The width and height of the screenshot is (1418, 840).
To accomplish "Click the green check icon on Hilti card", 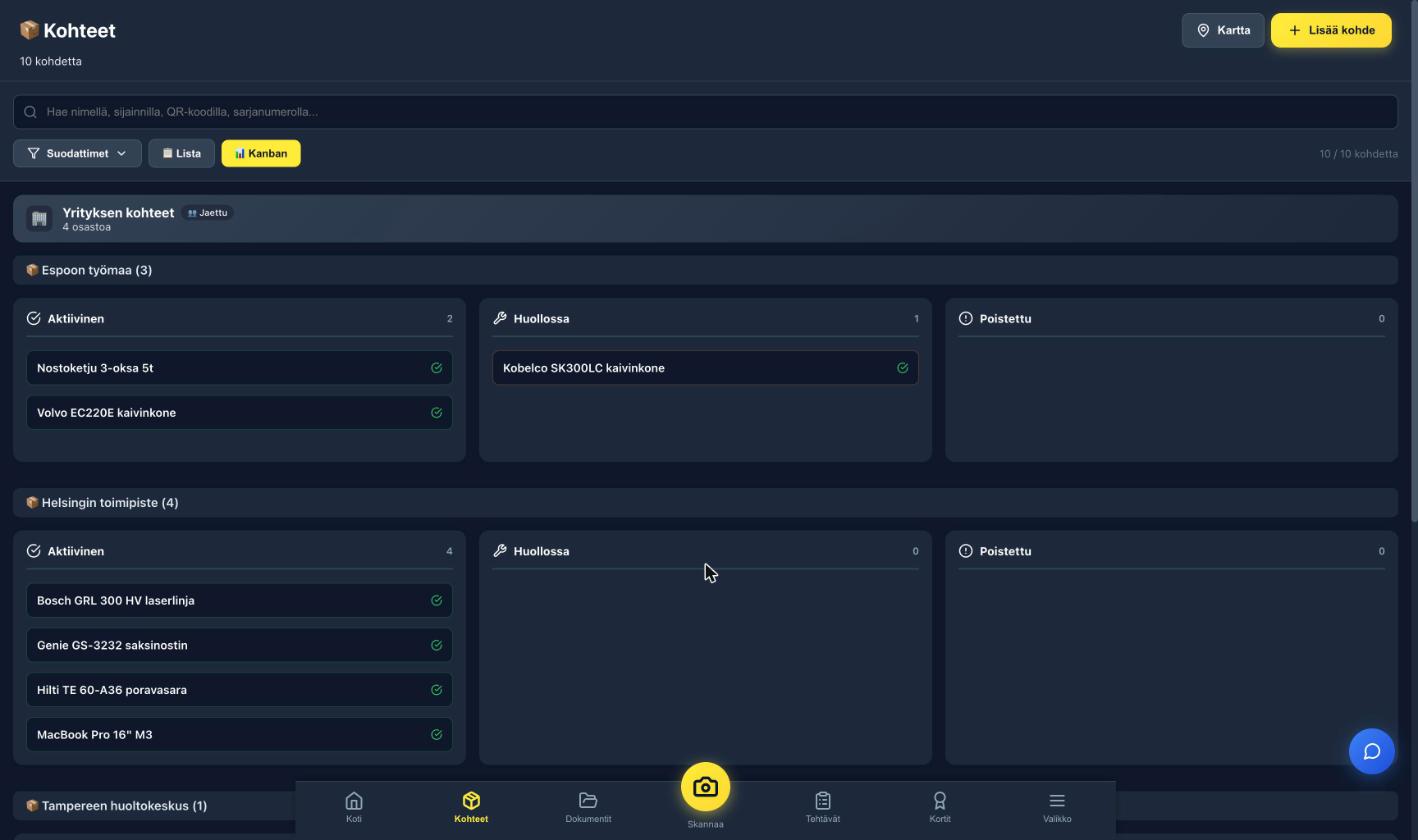I will click(436, 690).
